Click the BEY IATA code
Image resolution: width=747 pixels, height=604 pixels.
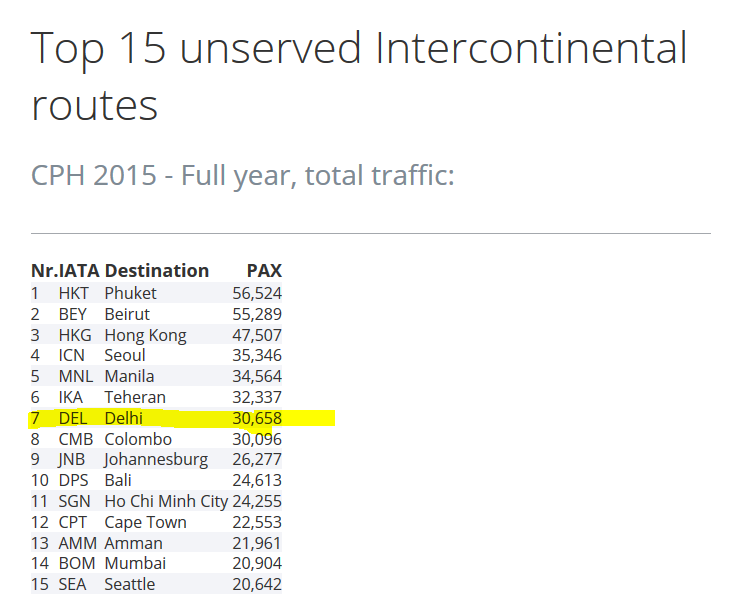point(72,314)
